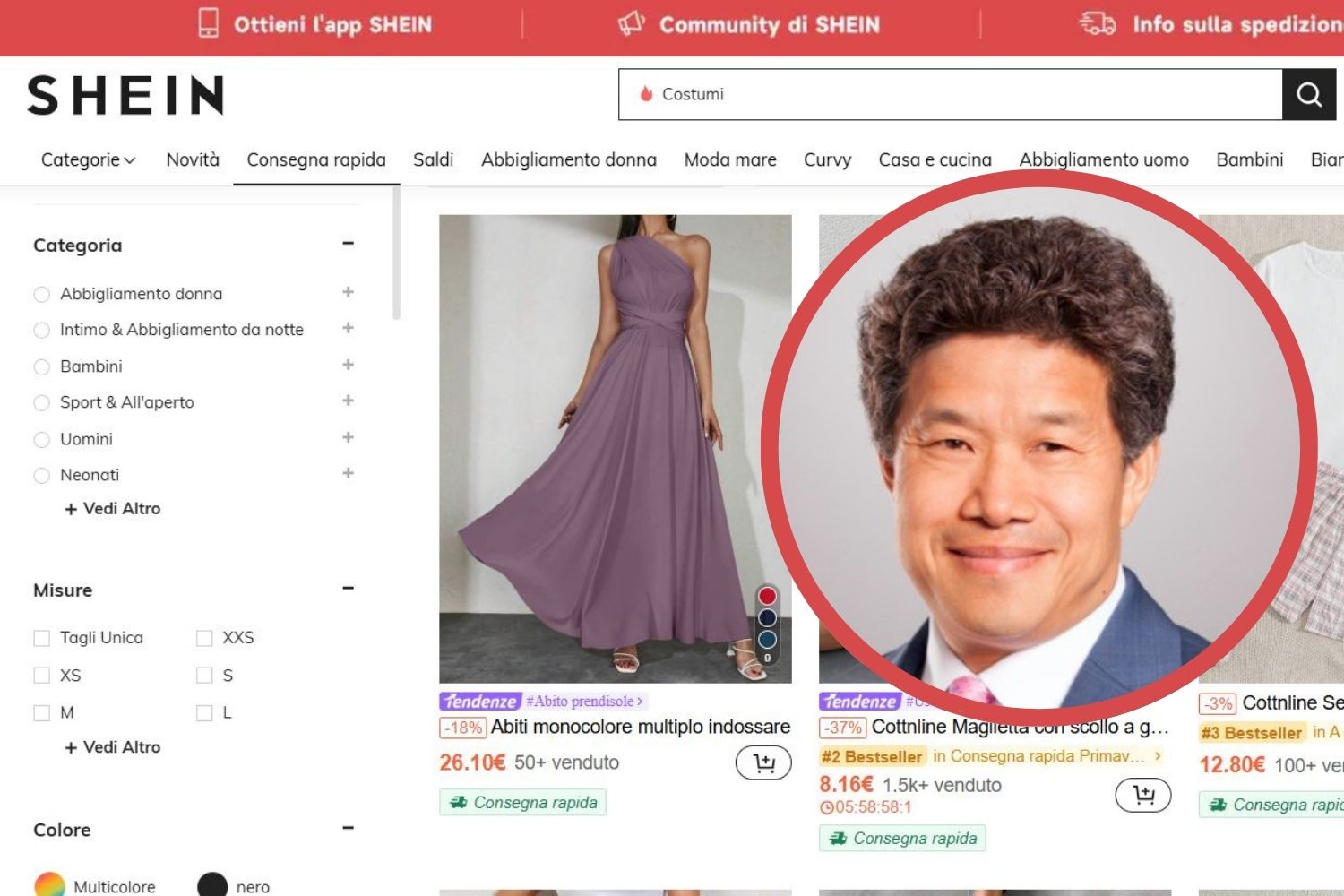This screenshot has height=896, width=1344.
Task: Check the XXS size checkbox
Action: 204,638
